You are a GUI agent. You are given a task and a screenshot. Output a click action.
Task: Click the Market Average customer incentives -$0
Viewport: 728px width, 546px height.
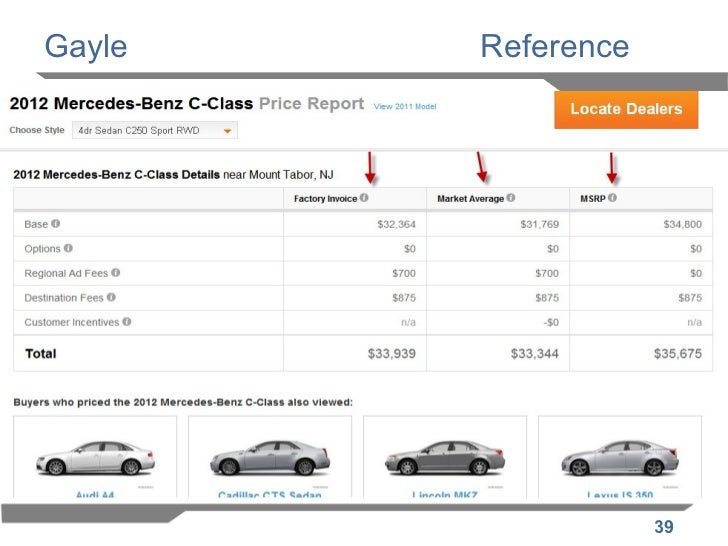coord(551,322)
